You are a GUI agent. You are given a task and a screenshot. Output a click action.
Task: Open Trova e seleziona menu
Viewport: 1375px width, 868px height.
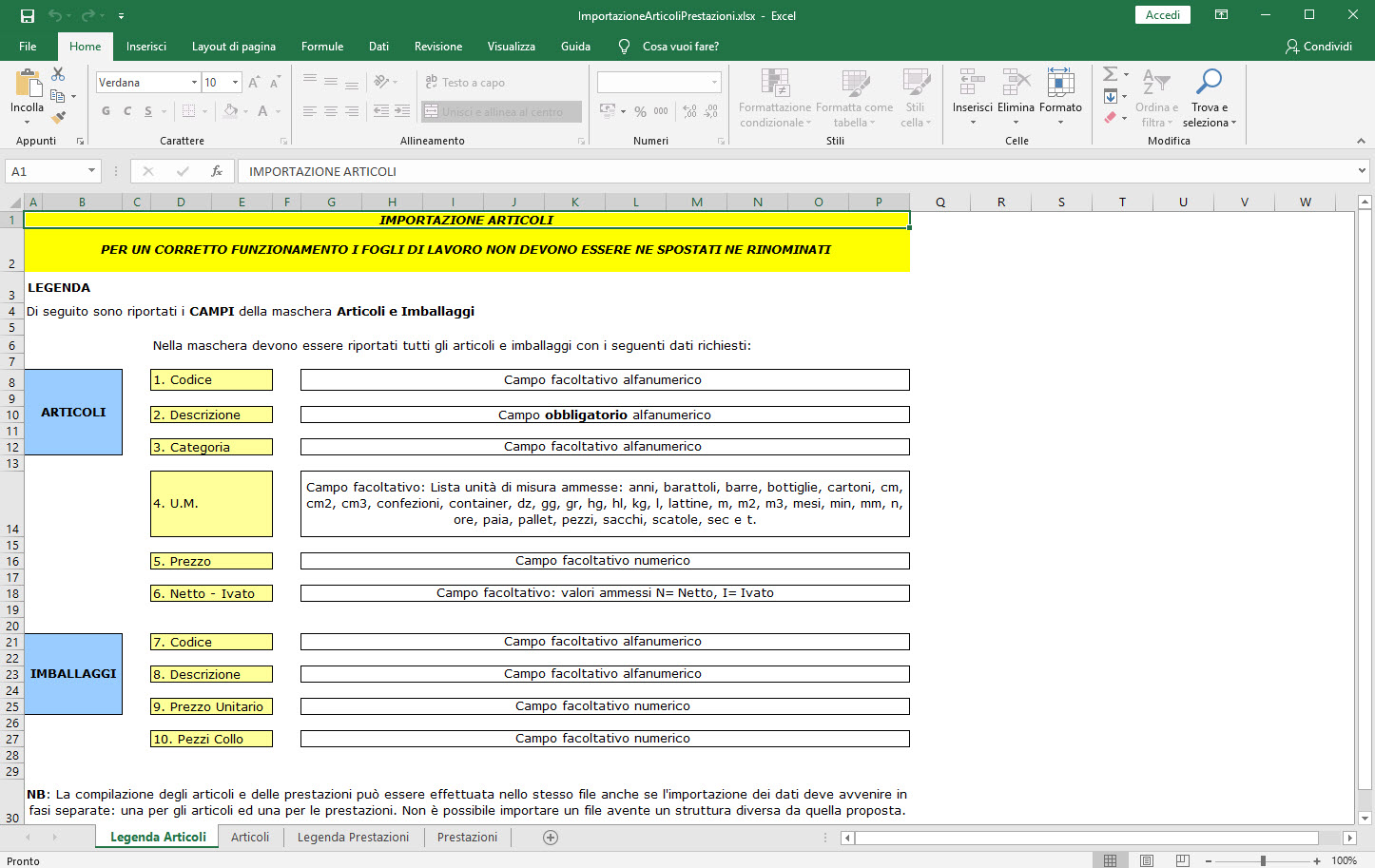tap(1209, 98)
